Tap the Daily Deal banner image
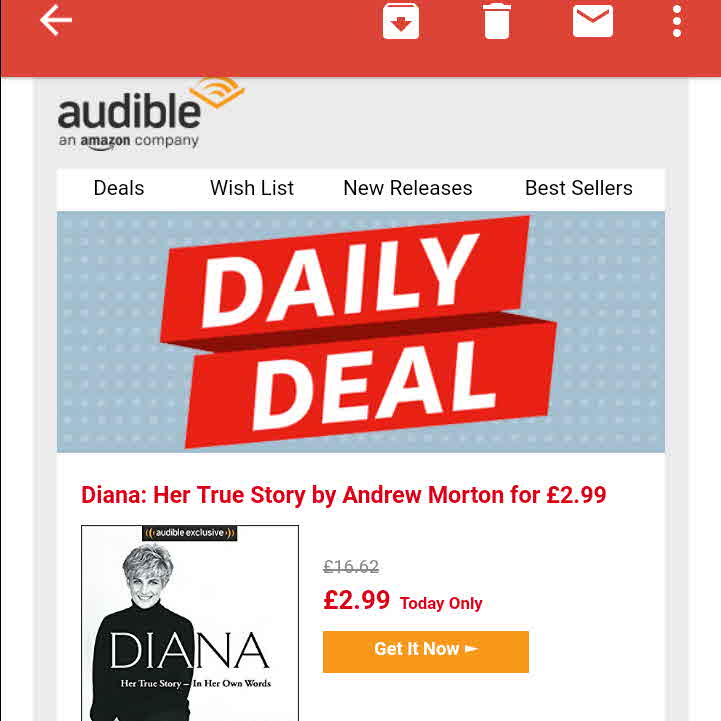 tap(360, 332)
